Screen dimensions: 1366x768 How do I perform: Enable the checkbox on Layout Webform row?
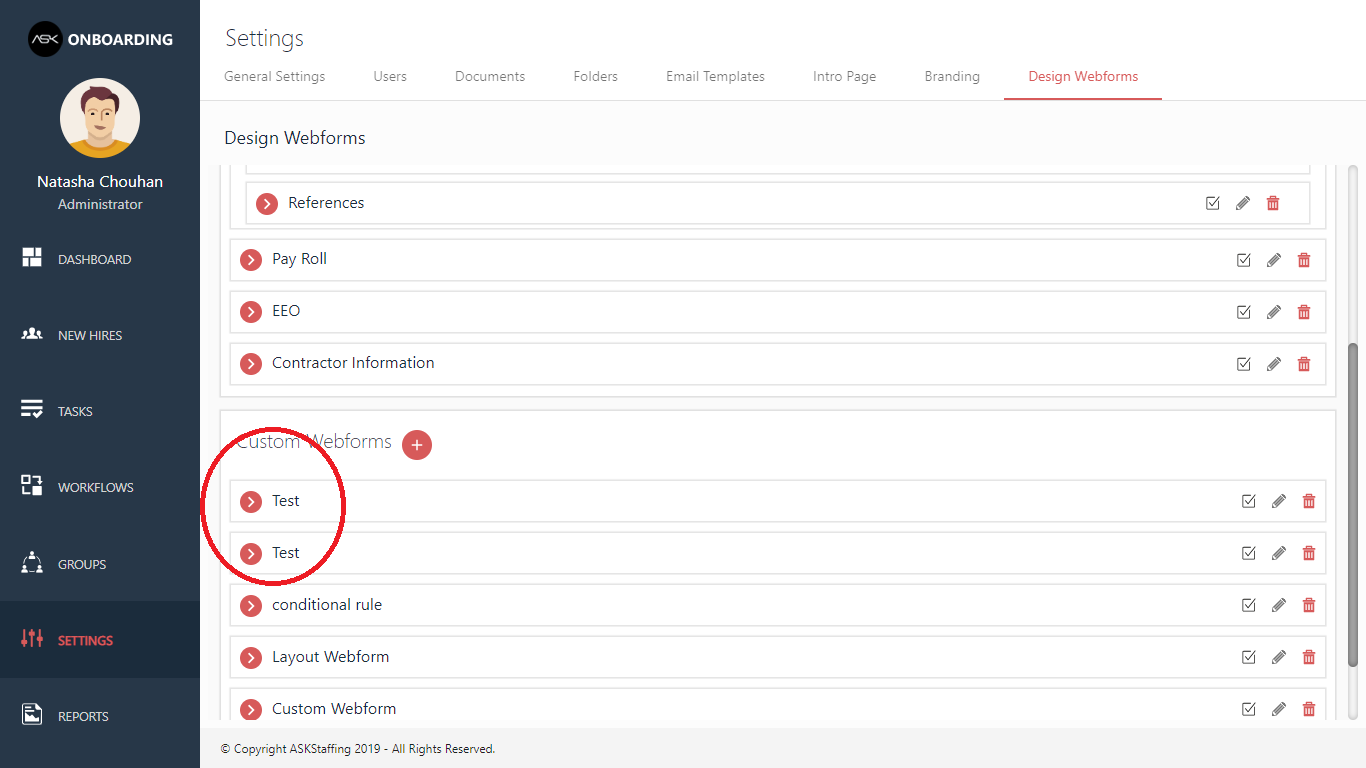click(1248, 656)
